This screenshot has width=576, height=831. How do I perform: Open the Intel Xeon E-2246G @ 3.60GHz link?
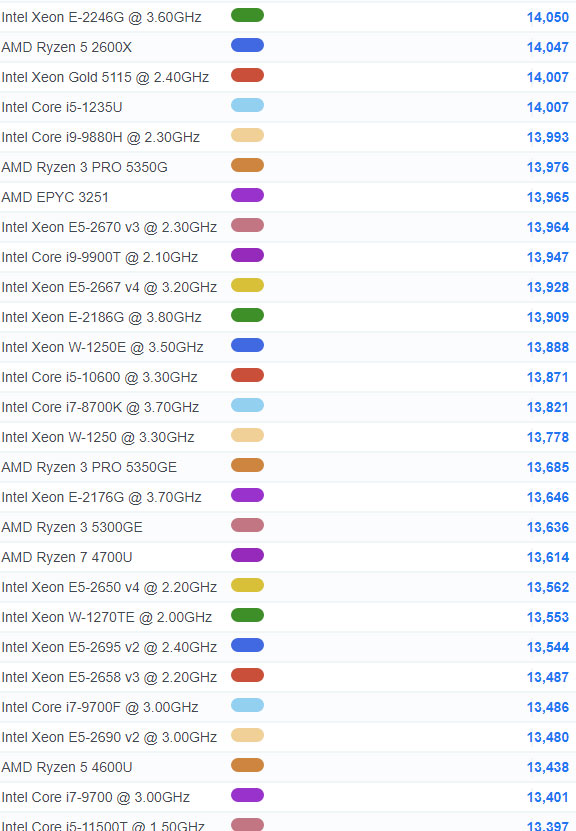101,17
